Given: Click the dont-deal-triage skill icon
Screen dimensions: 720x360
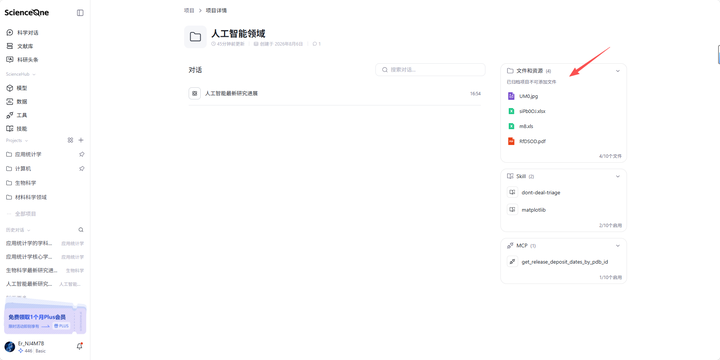Looking at the screenshot, I should click(512, 192).
